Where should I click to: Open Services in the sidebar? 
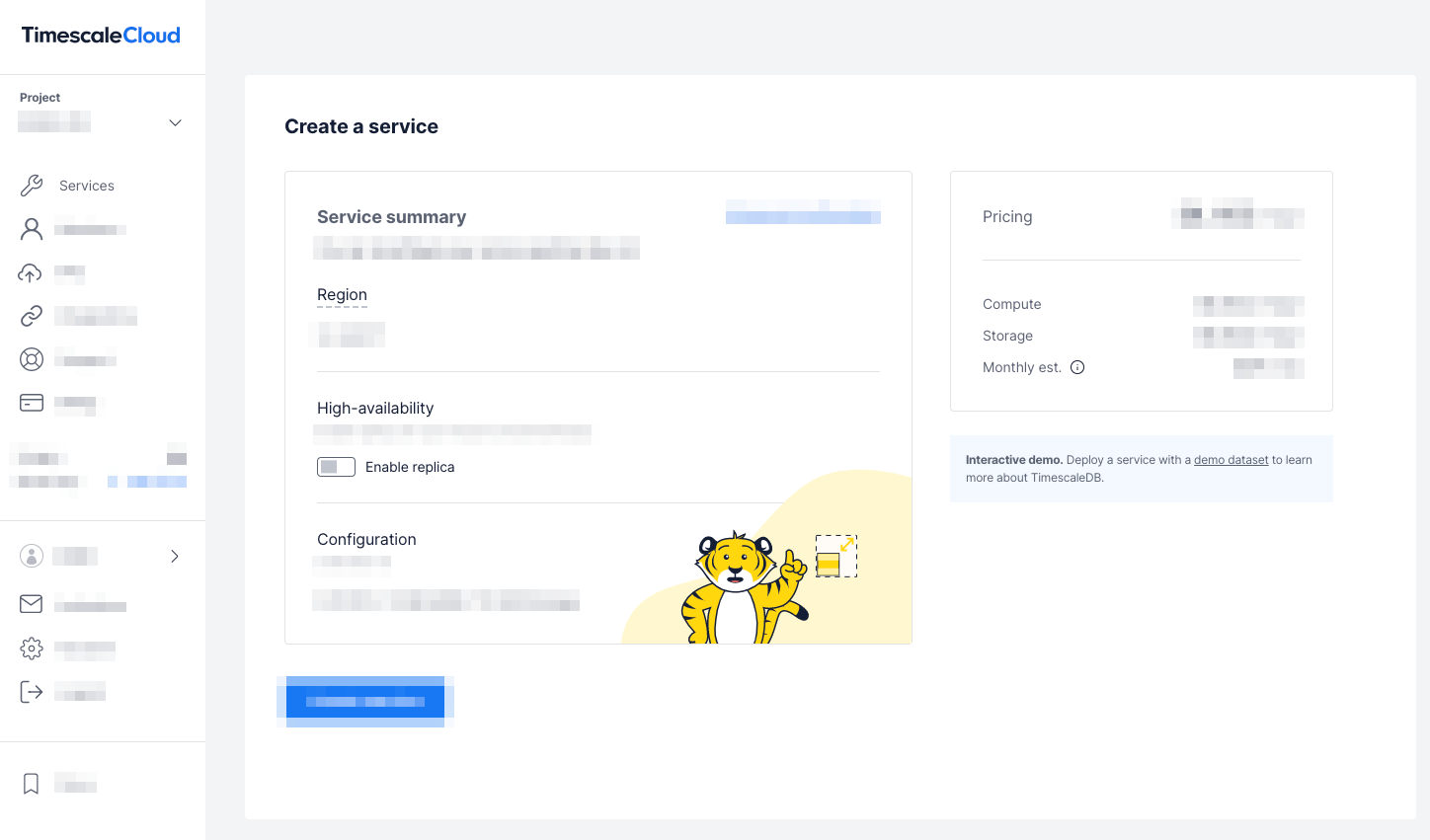tap(87, 186)
